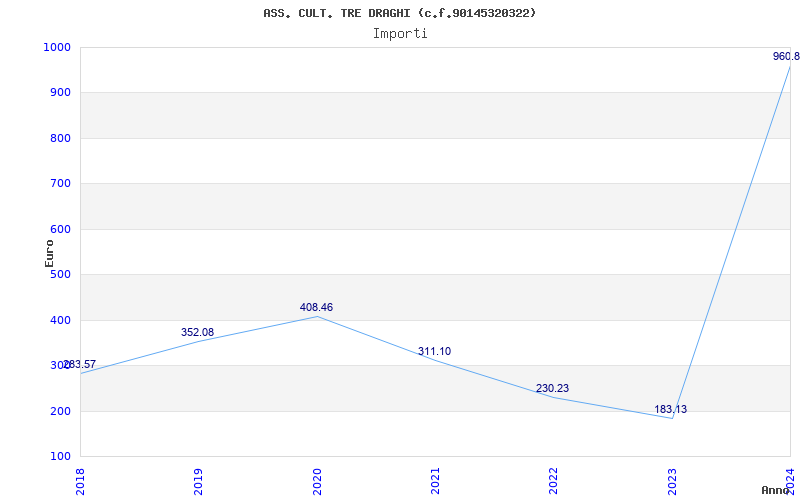Screen dimensions: 800x500
Task: Click the chart title ASS. CULT. TRE DRAGHI
Action: 399,13
